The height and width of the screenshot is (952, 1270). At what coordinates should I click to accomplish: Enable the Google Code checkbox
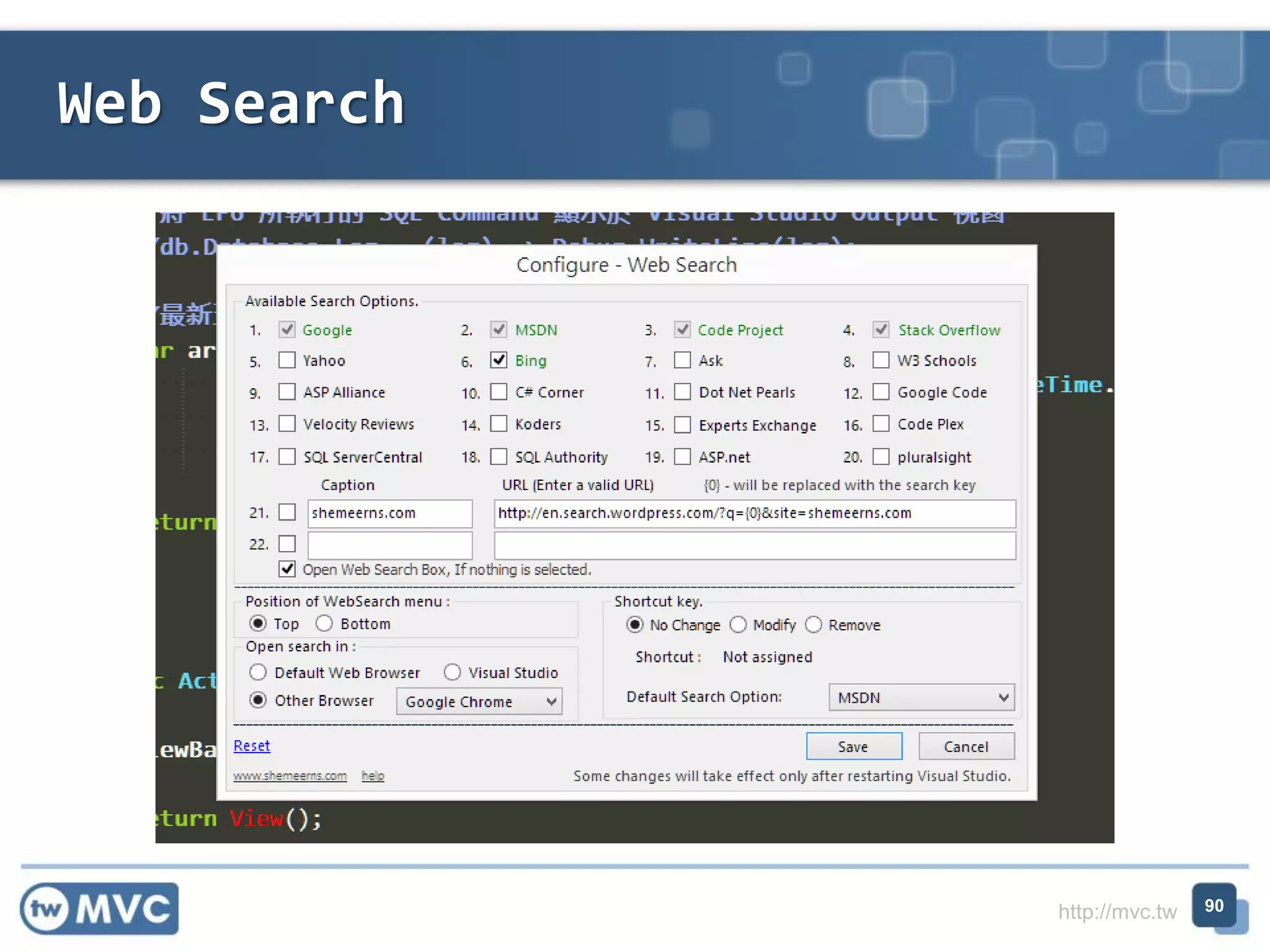click(x=881, y=392)
